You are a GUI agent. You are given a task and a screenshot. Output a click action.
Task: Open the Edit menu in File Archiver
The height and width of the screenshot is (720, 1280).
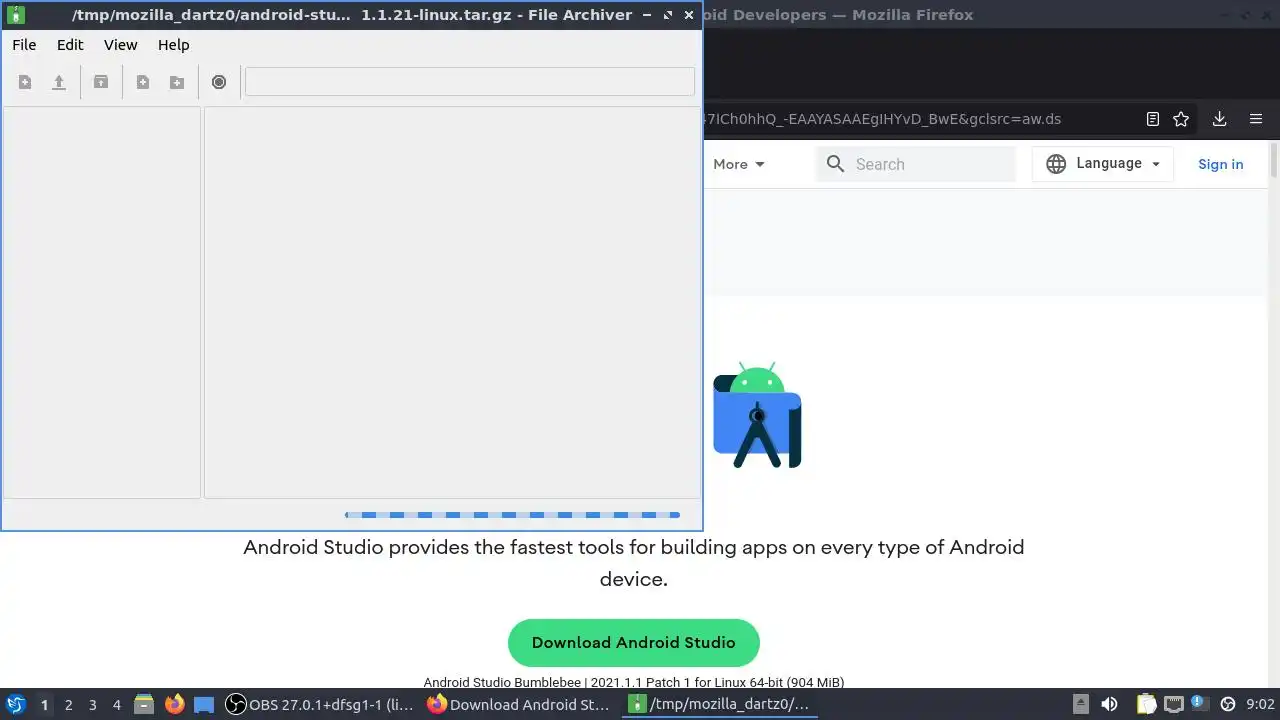(x=70, y=45)
